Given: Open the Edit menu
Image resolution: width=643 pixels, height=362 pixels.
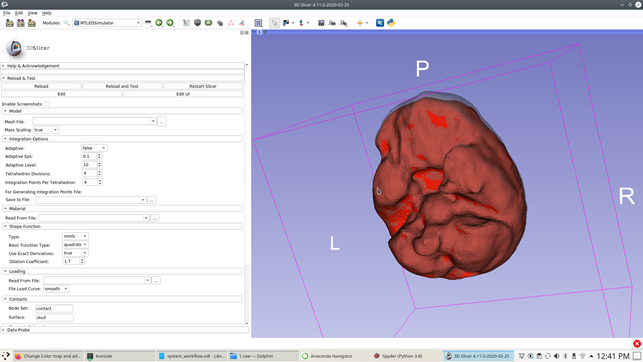Looking at the screenshot, I should (19, 13).
